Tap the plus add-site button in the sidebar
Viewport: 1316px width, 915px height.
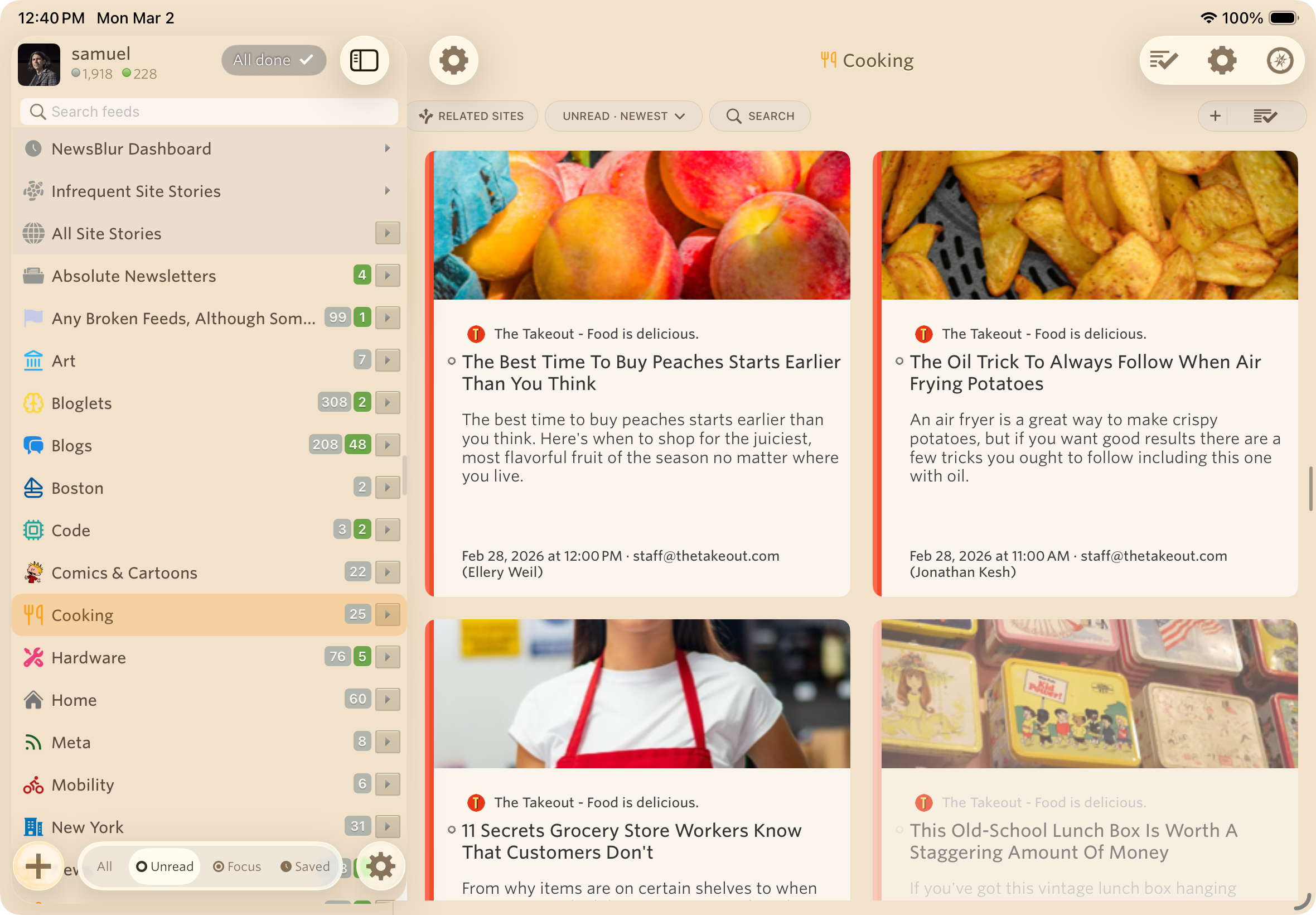click(38, 866)
